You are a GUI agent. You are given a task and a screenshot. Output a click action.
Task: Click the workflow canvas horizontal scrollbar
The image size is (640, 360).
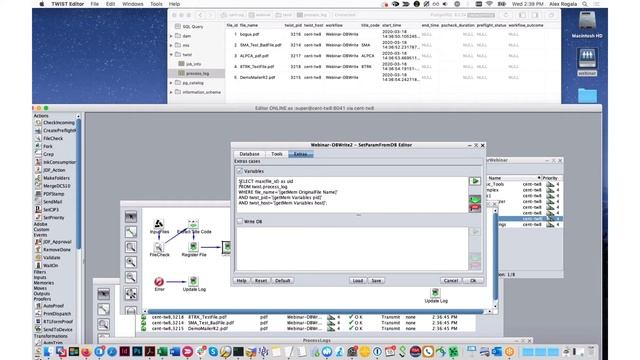[316, 311]
